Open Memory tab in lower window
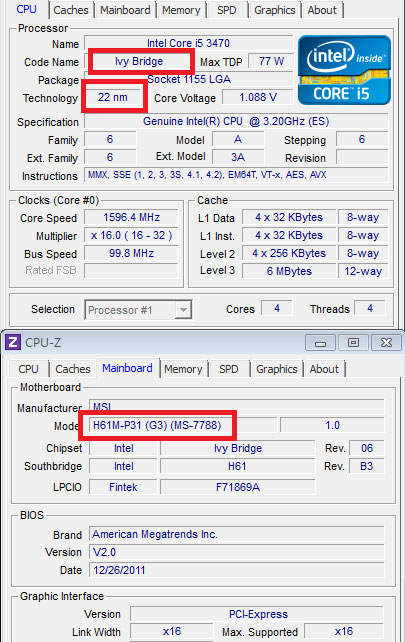This screenshot has width=405, height=642. [x=183, y=369]
